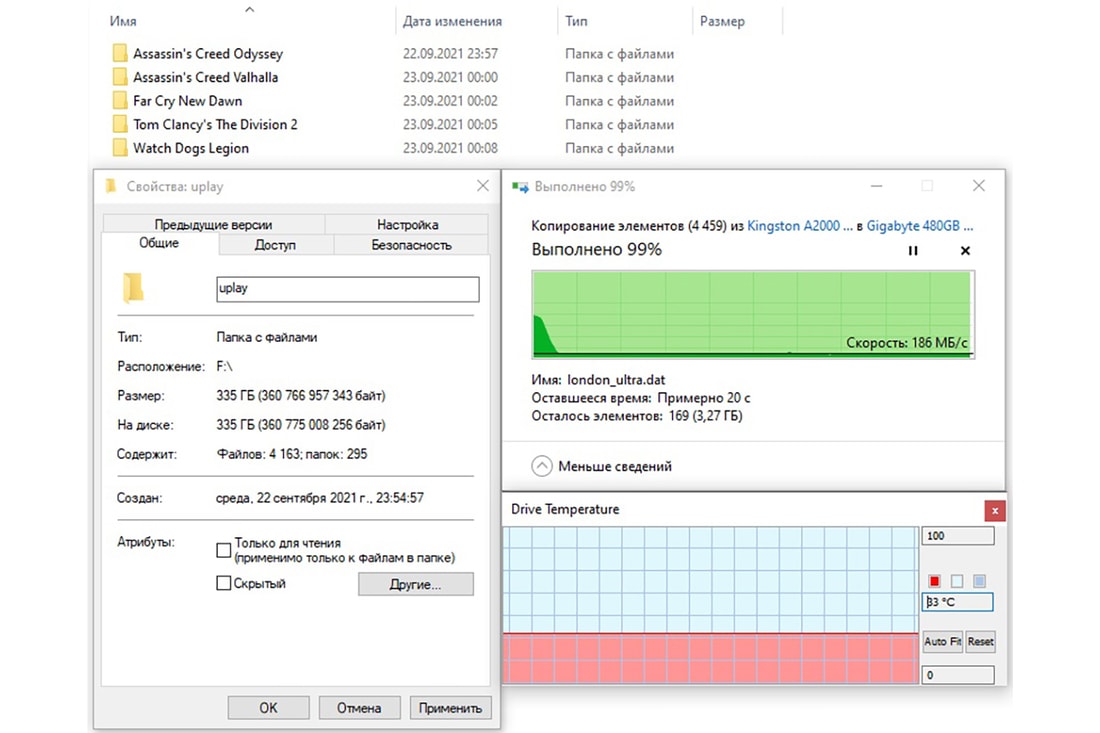Open the Общие tab
The width and height of the screenshot is (1100, 733).
[x=159, y=243]
